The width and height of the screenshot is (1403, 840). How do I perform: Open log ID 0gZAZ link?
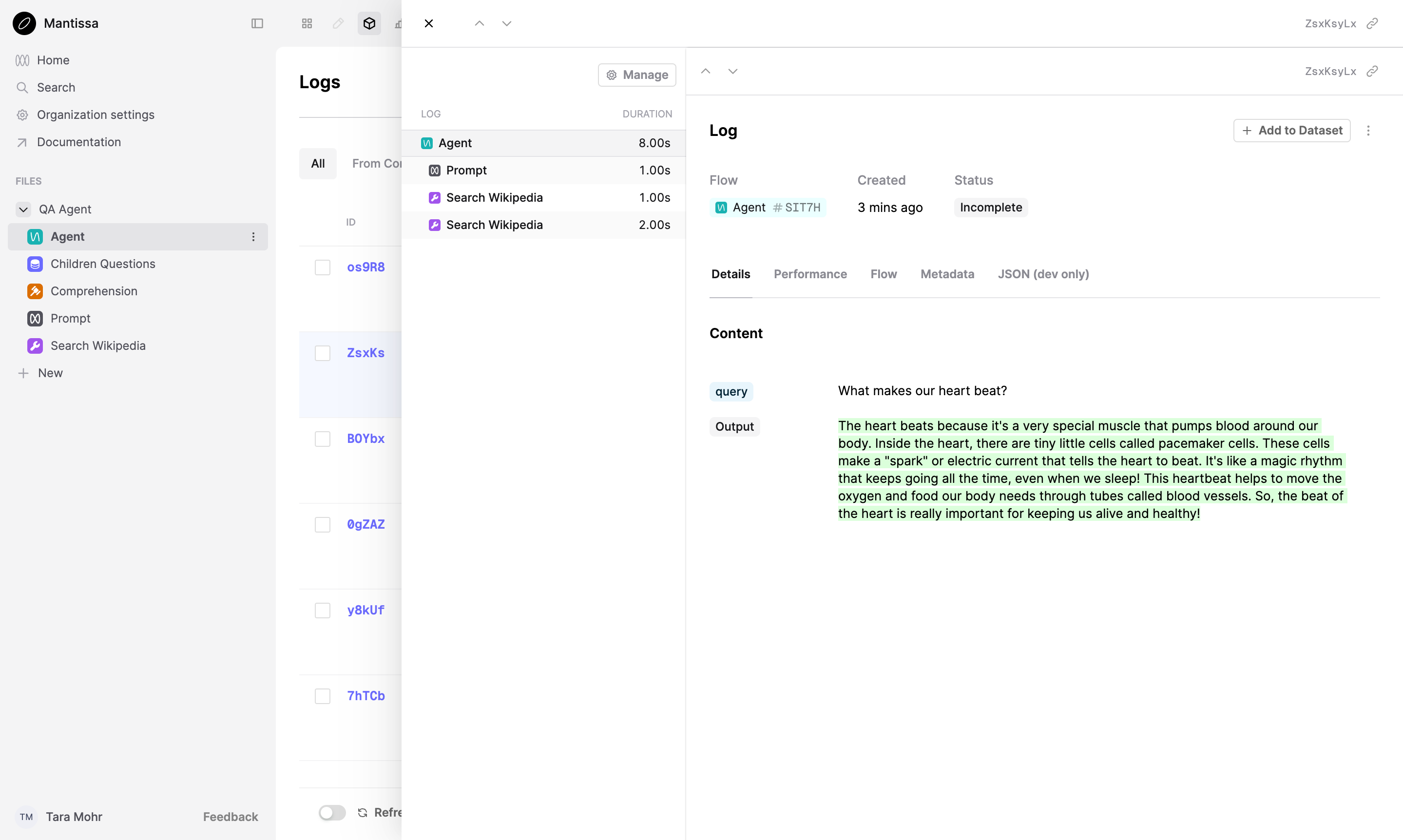(x=365, y=525)
